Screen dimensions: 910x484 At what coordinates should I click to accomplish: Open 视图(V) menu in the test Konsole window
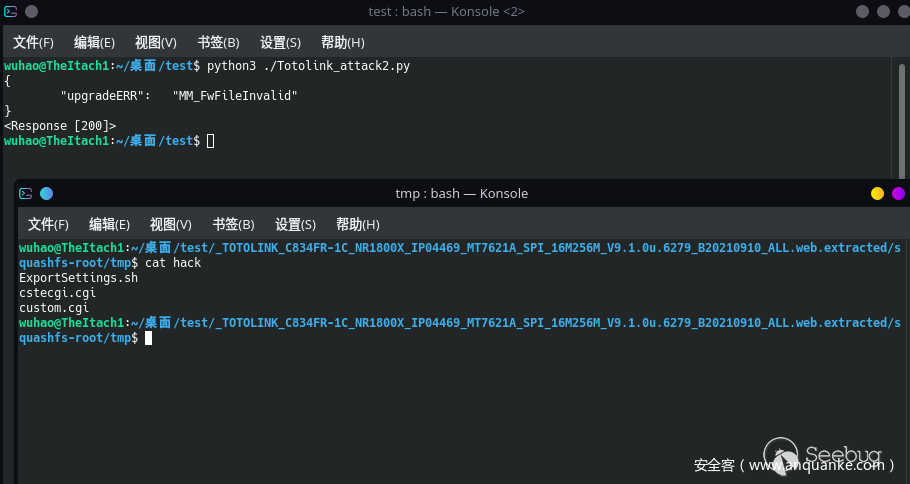156,43
